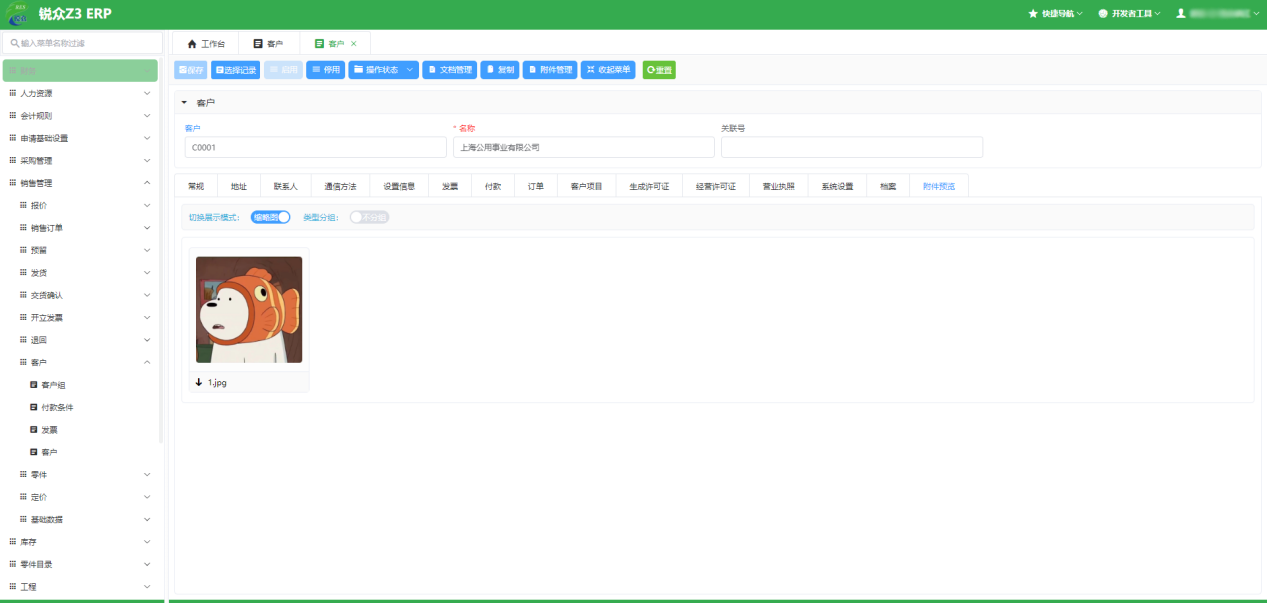Open 附件管理 from the toolbar
The height and width of the screenshot is (603, 1267).
(550, 70)
